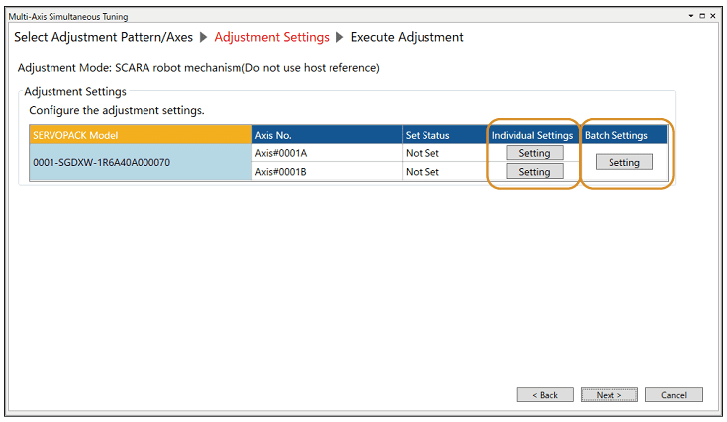Select the Axis#0001B row
727x422 pixels.
[x=326, y=172]
